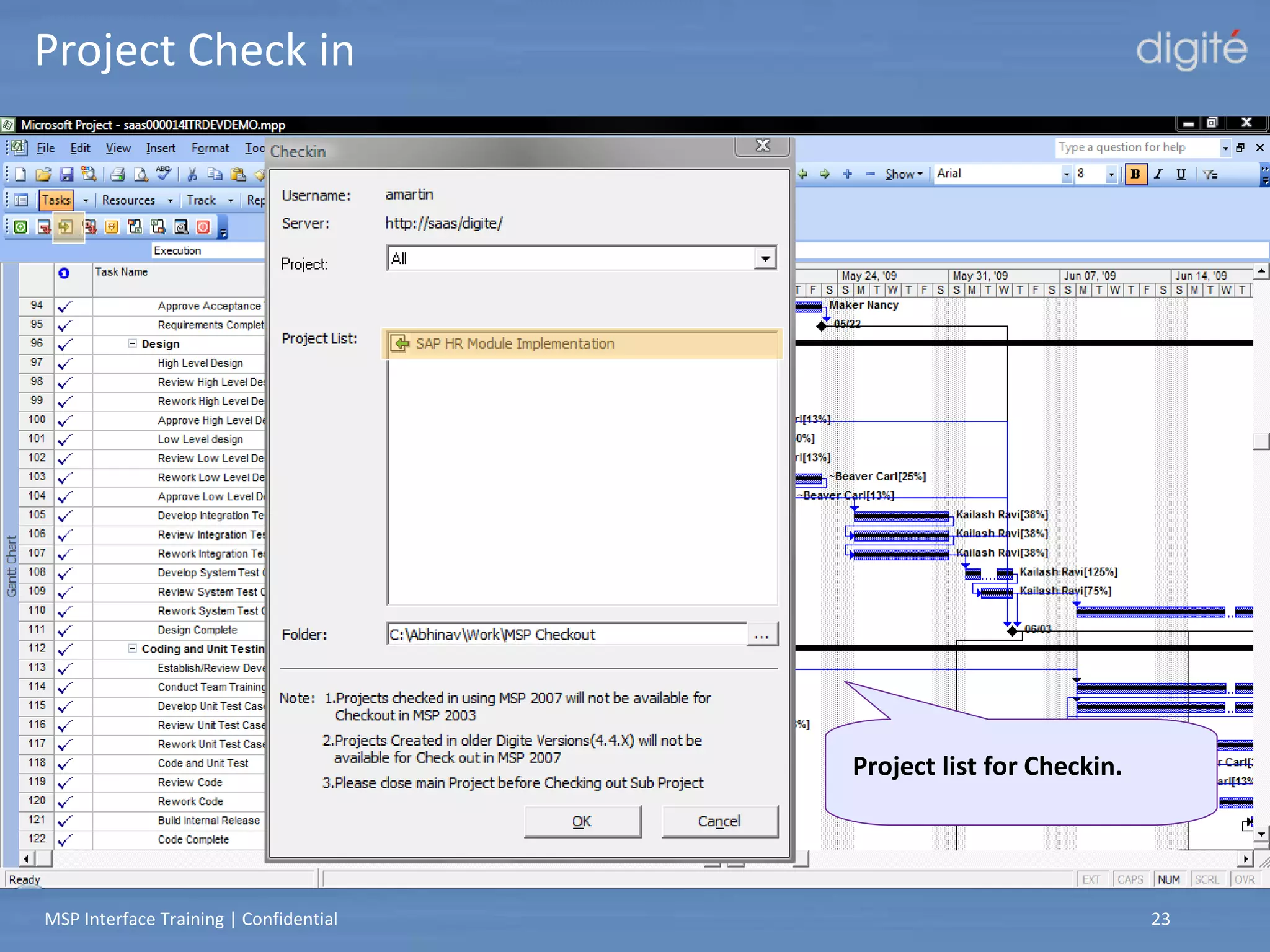Click the Microsoft Project document menu icon
This screenshot has width=1270, height=952.
(18, 148)
